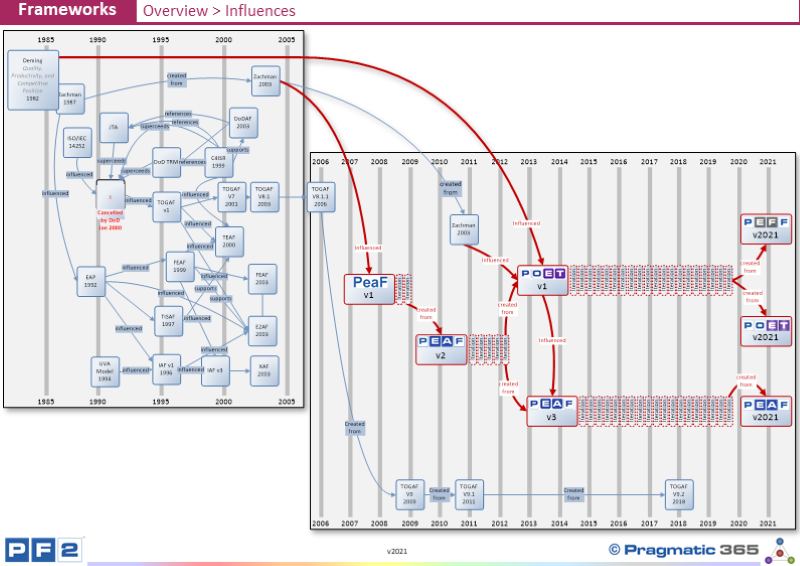The image size is (800, 566).
Task: Click the C4ISR 1999 node
Action: click(x=218, y=162)
